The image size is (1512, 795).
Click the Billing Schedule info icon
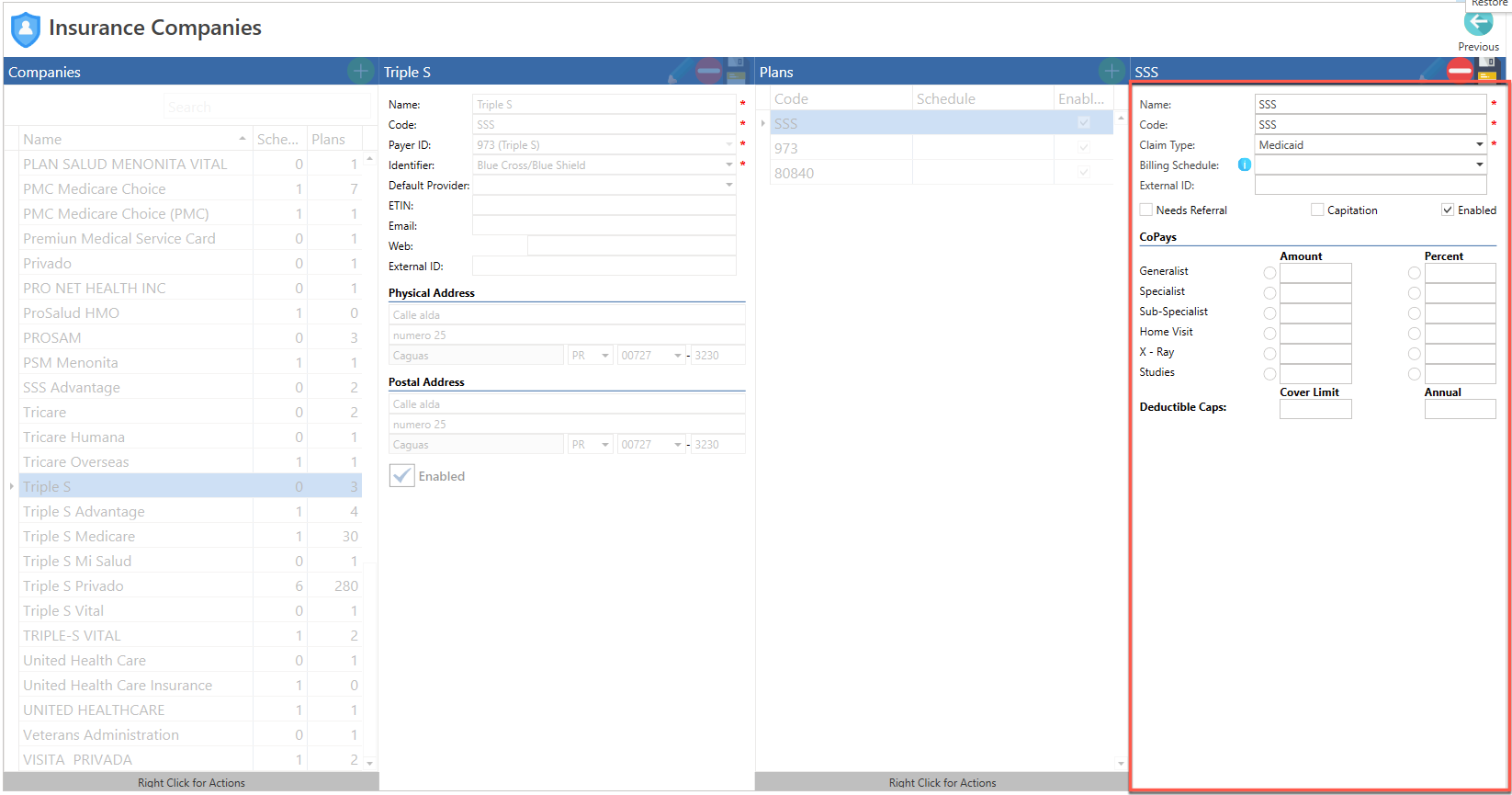1244,165
